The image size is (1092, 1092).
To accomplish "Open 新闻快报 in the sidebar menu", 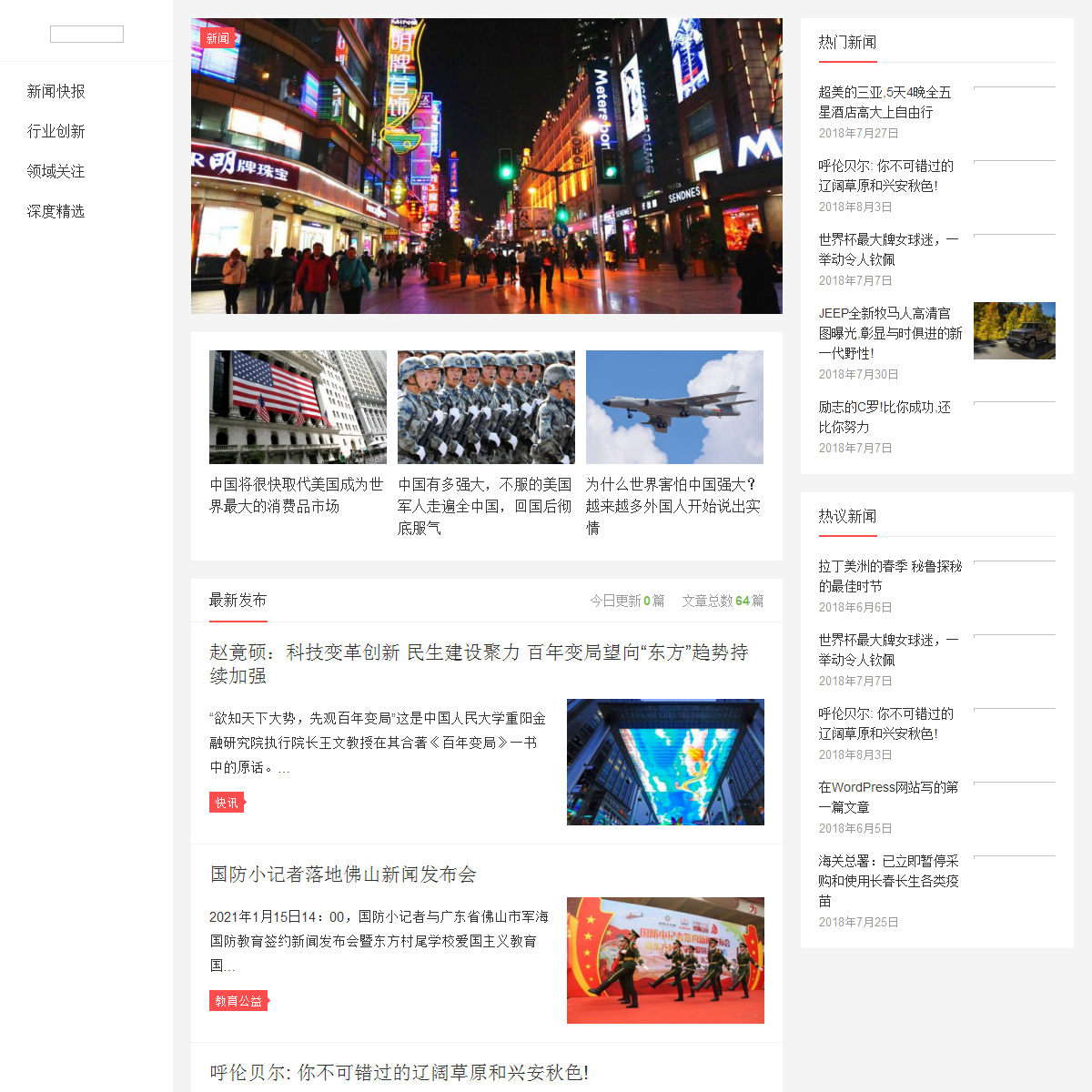I will tap(56, 91).
